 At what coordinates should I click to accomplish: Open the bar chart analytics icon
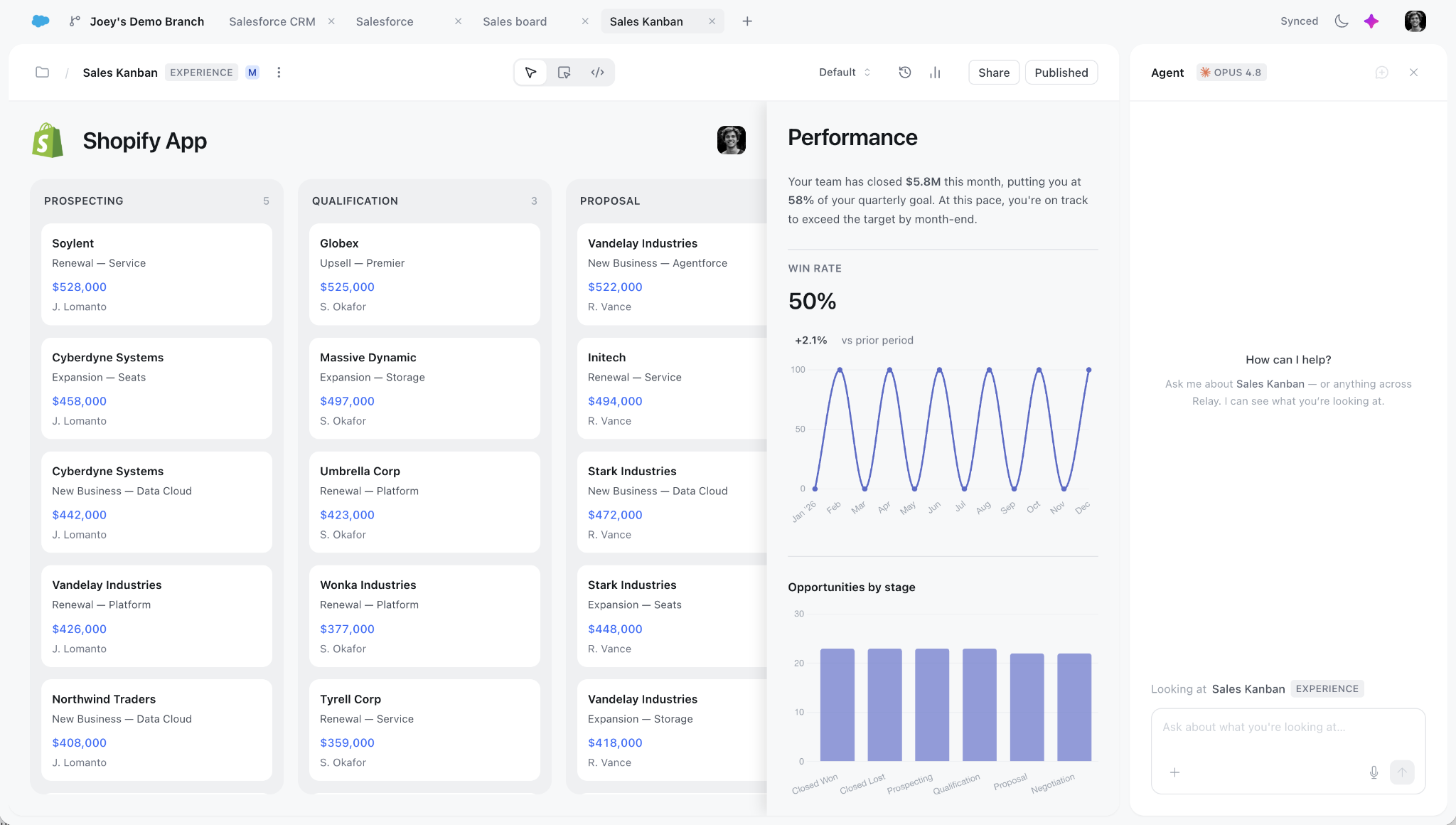pos(935,73)
